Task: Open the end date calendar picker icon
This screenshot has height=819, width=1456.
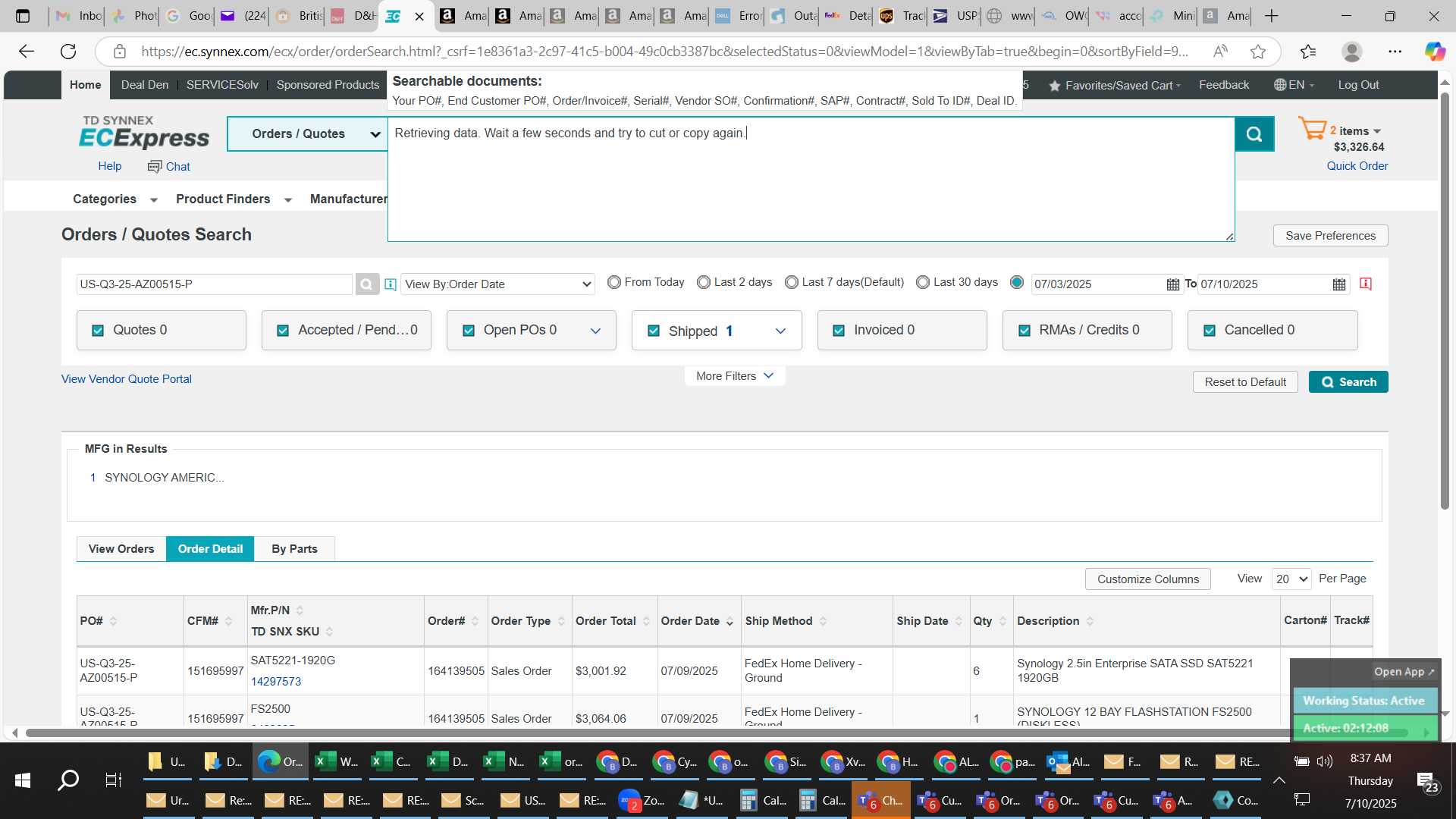Action: [1339, 284]
